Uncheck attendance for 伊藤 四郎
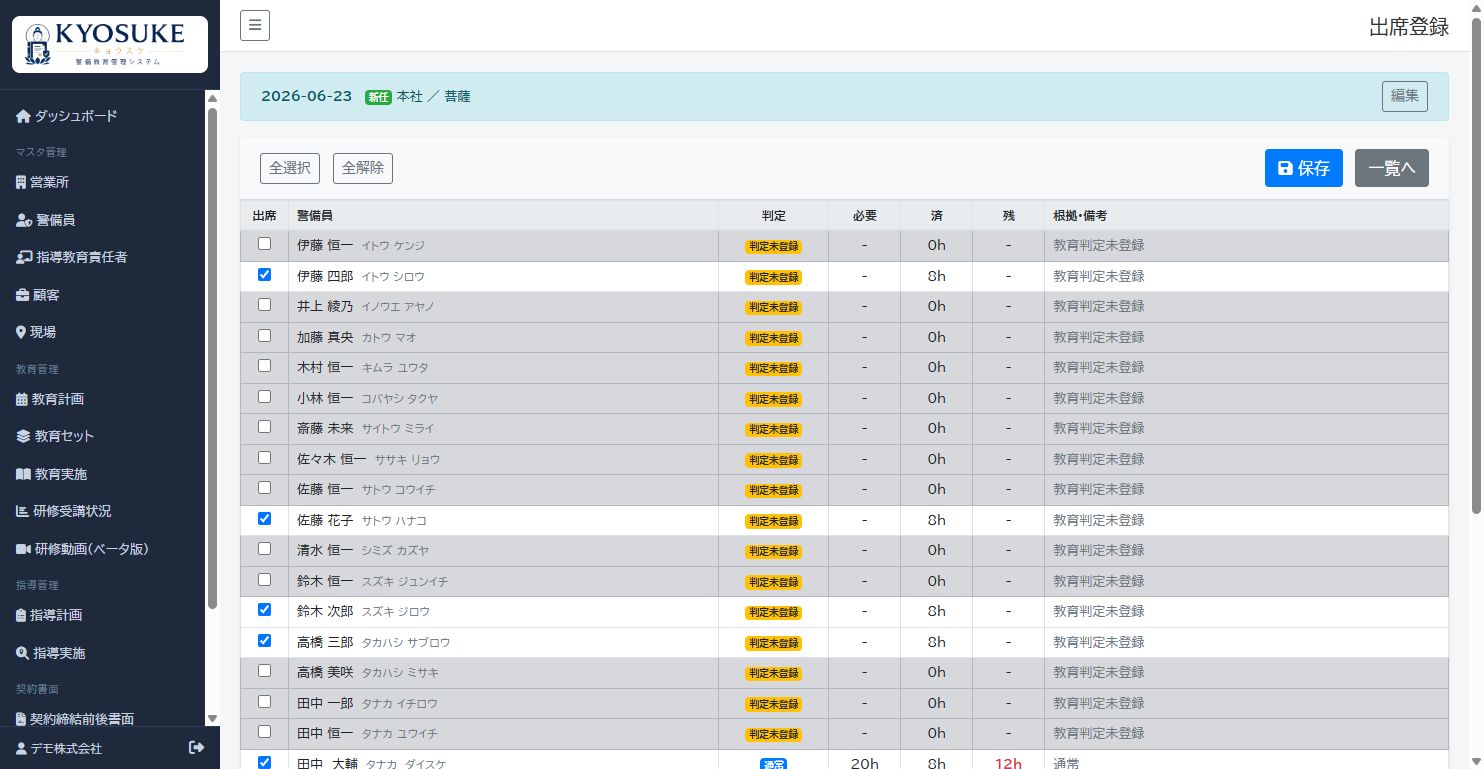 [264, 274]
